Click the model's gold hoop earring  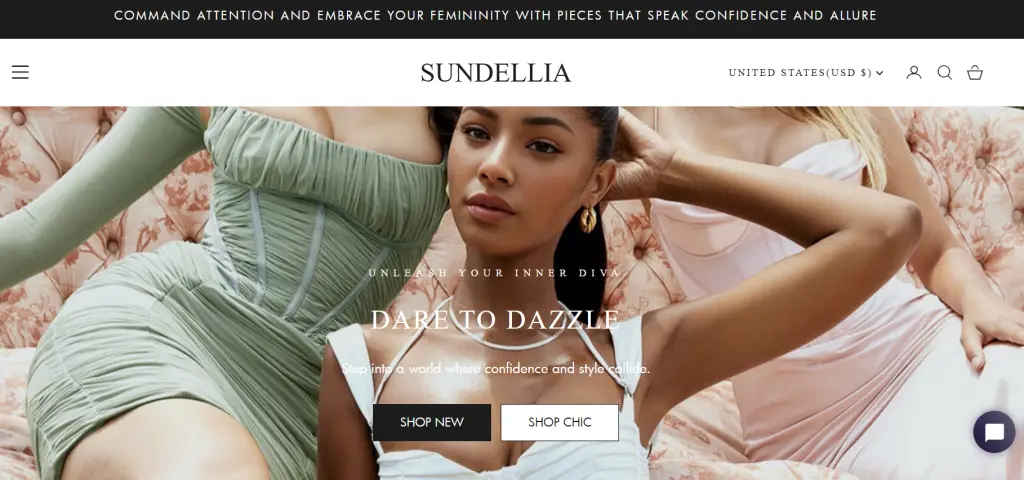click(x=588, y=219)
